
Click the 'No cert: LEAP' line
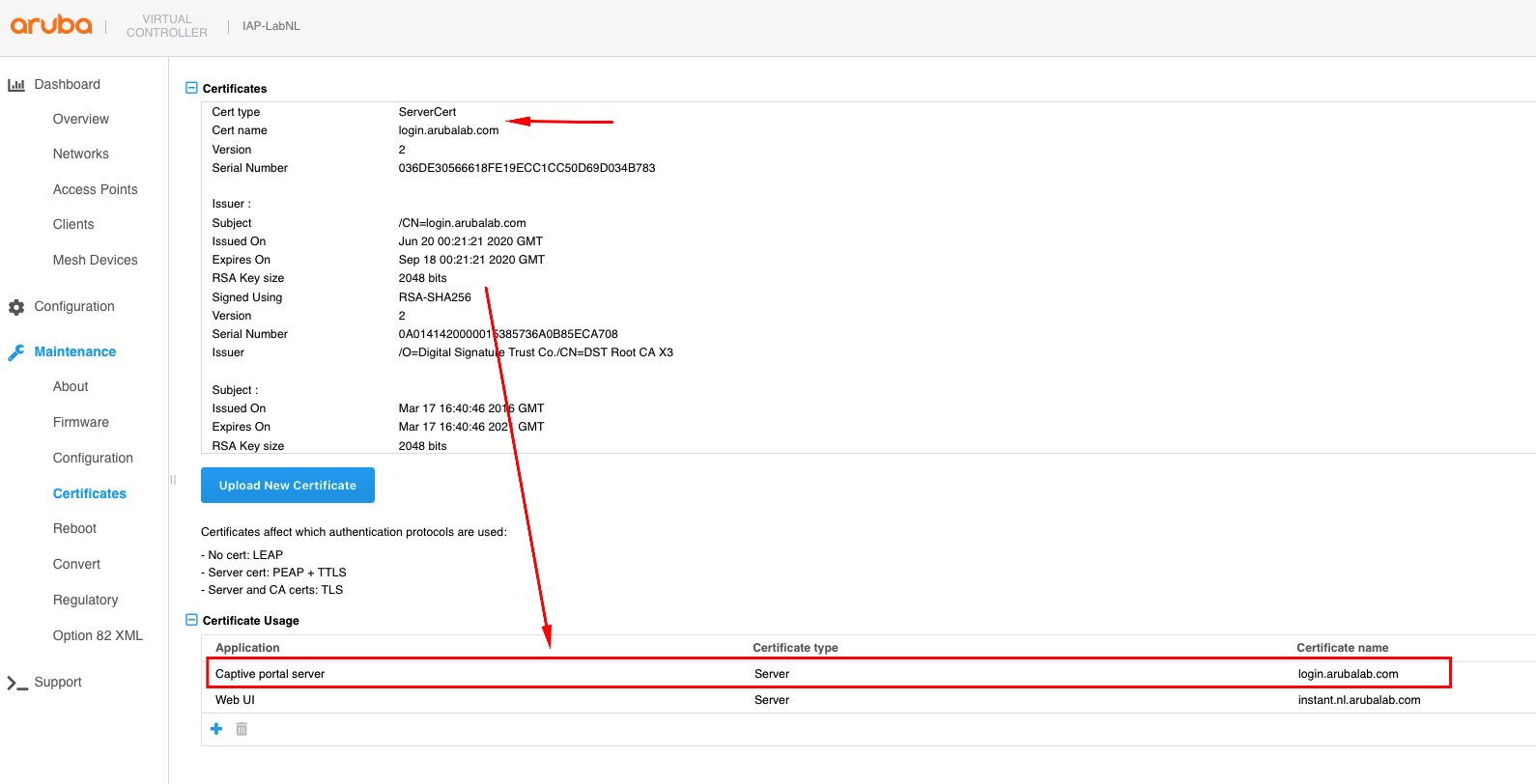[x=242, y=555]
